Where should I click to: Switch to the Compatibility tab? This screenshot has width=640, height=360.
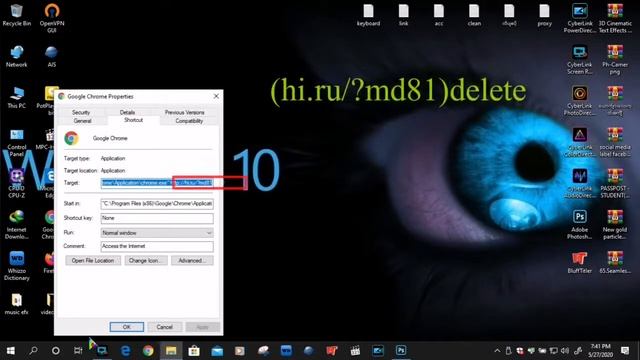pyautogui.click(x=189, y=121)
